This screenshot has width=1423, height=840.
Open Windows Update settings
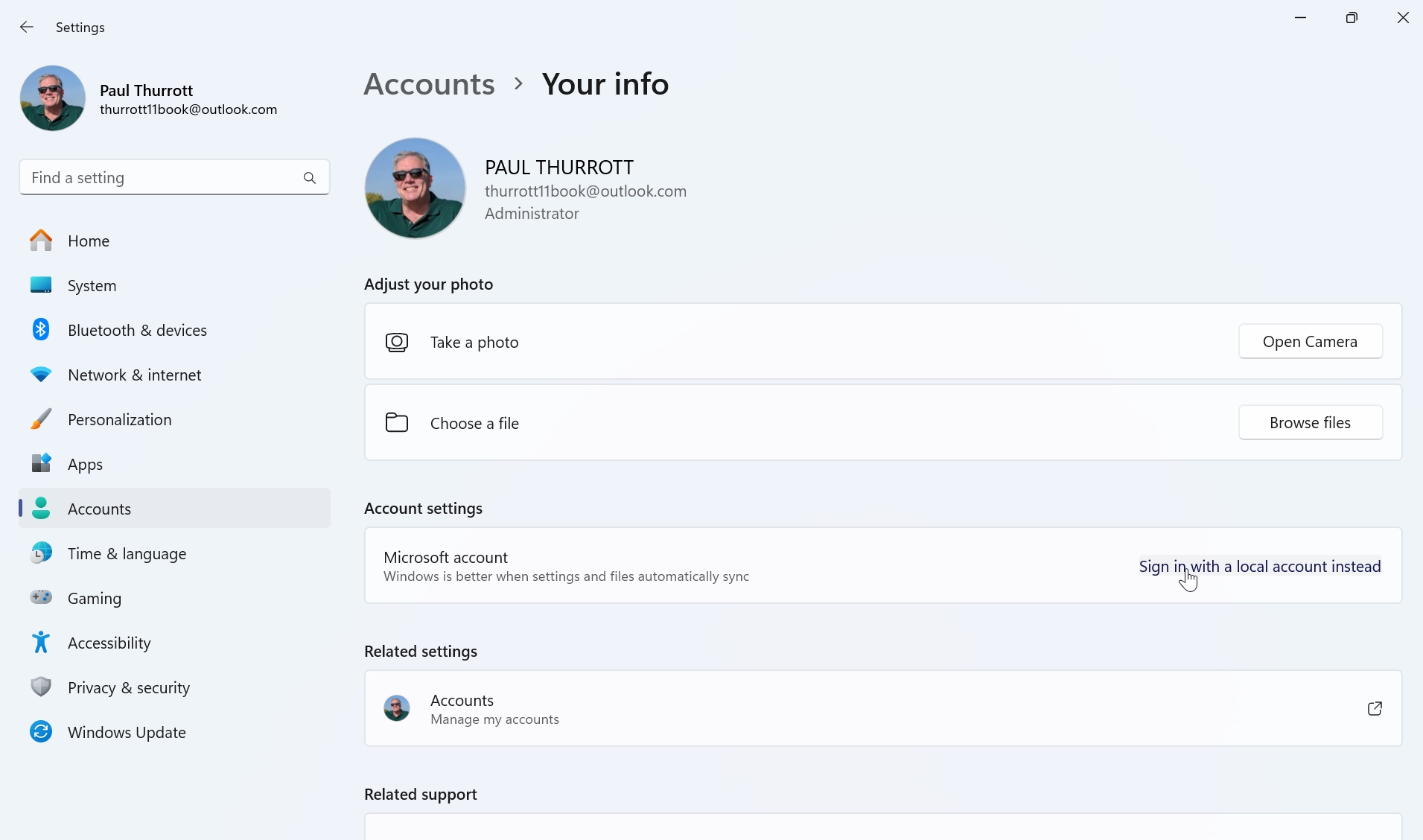(127, 732)
